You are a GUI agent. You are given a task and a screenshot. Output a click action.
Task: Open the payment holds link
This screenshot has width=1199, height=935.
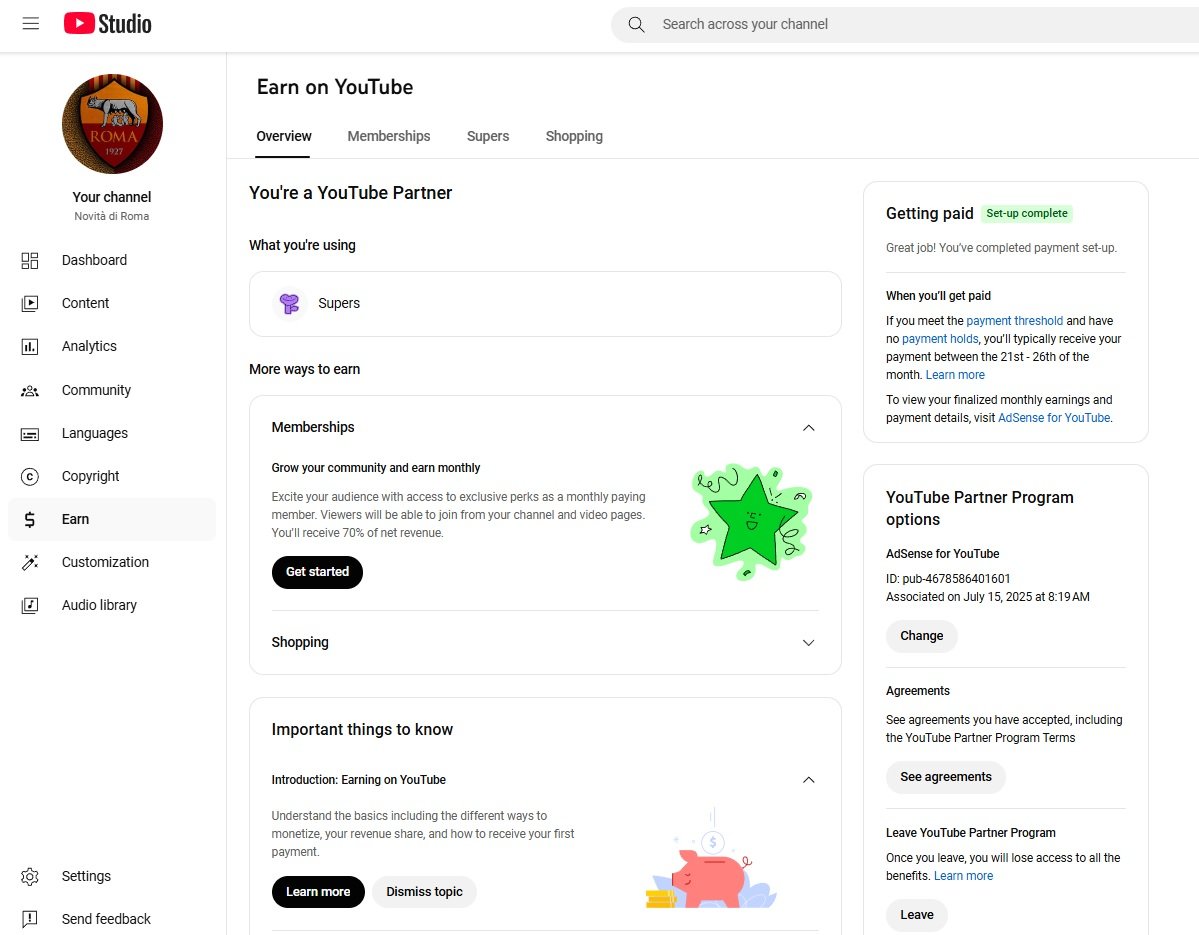[940, 339]
